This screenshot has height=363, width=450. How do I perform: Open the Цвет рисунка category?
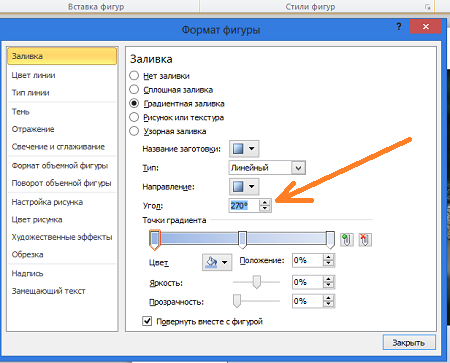click(x=62, y=220)
